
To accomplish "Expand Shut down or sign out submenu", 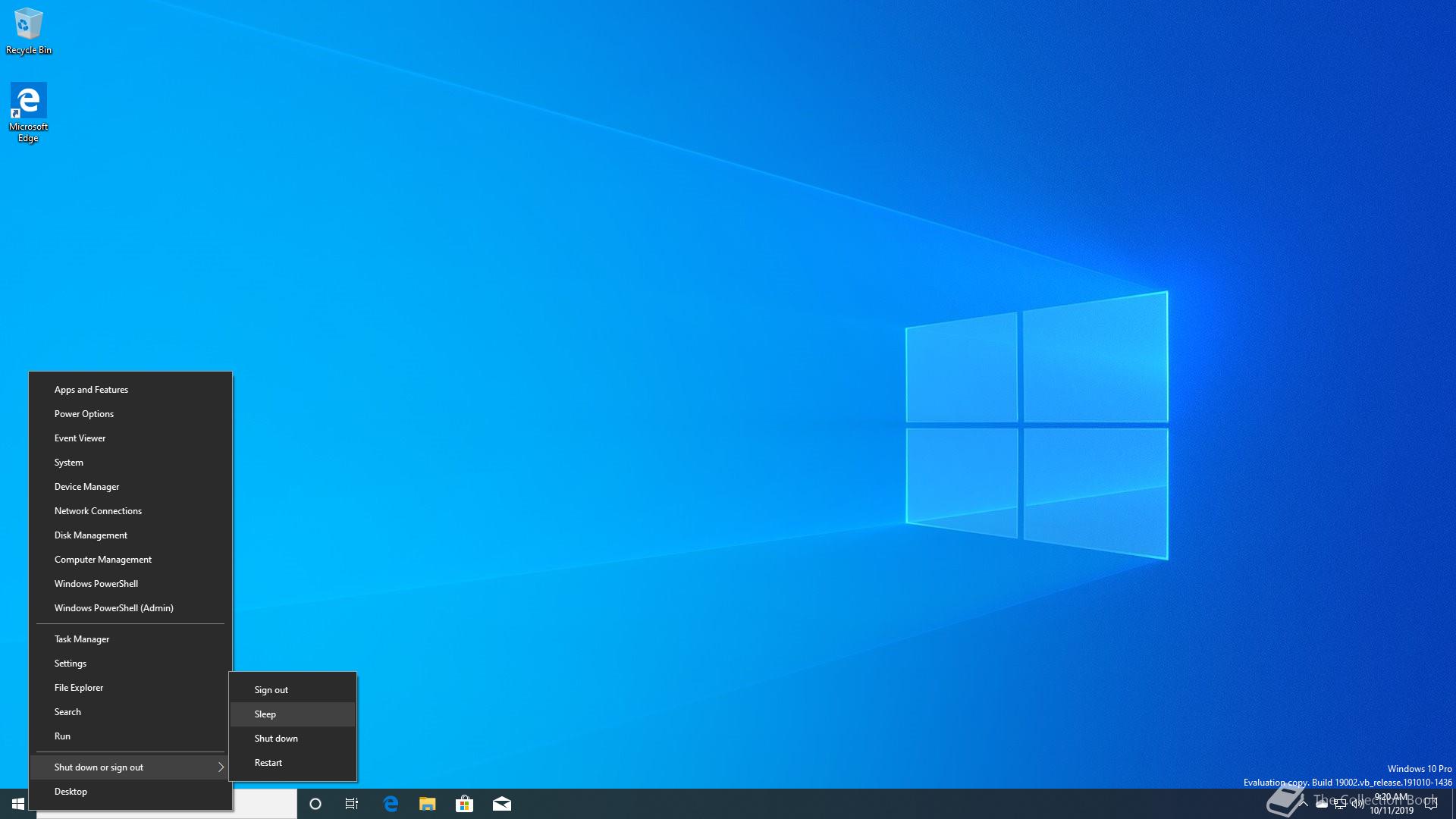I will pos(130,767).
